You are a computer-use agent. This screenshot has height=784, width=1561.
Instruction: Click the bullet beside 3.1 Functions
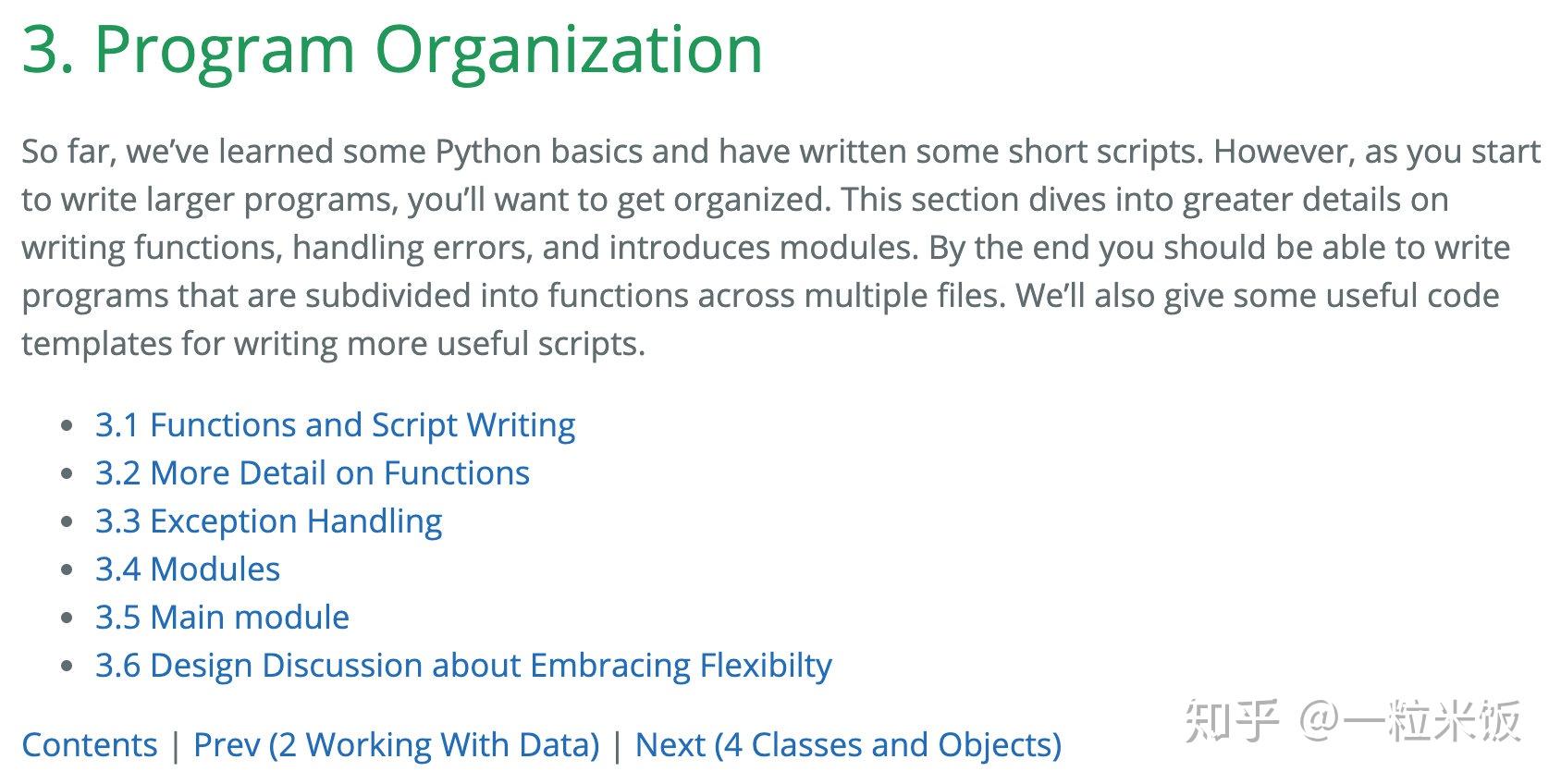pyautogui.click(x=66, y=426)
